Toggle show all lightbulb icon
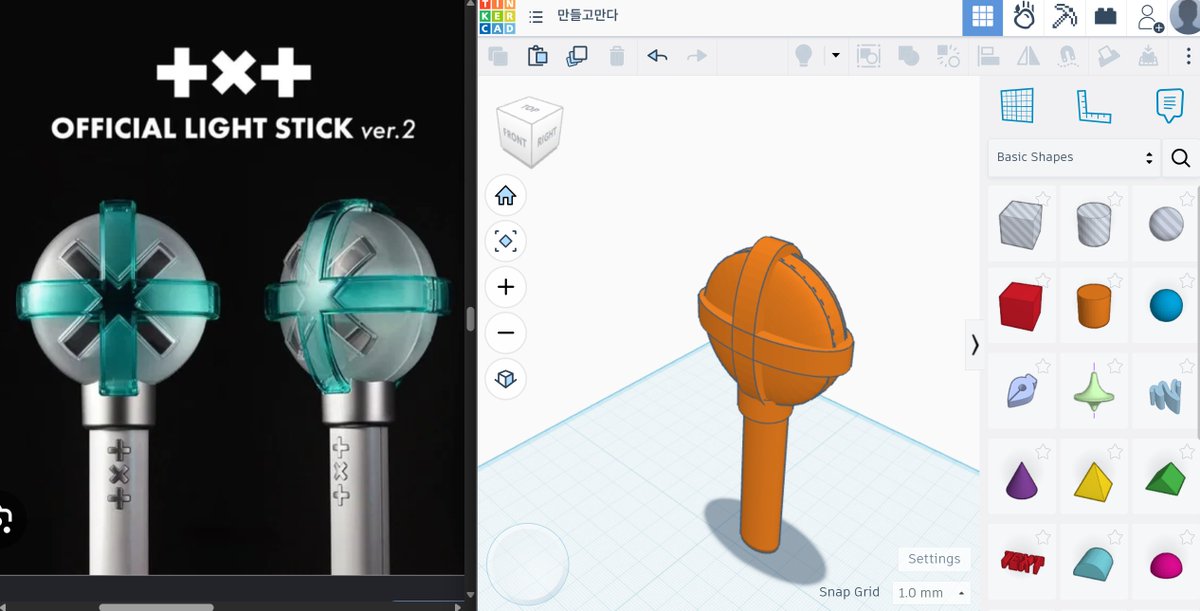This screenshot has width=1200, height=611. (802, 56)
